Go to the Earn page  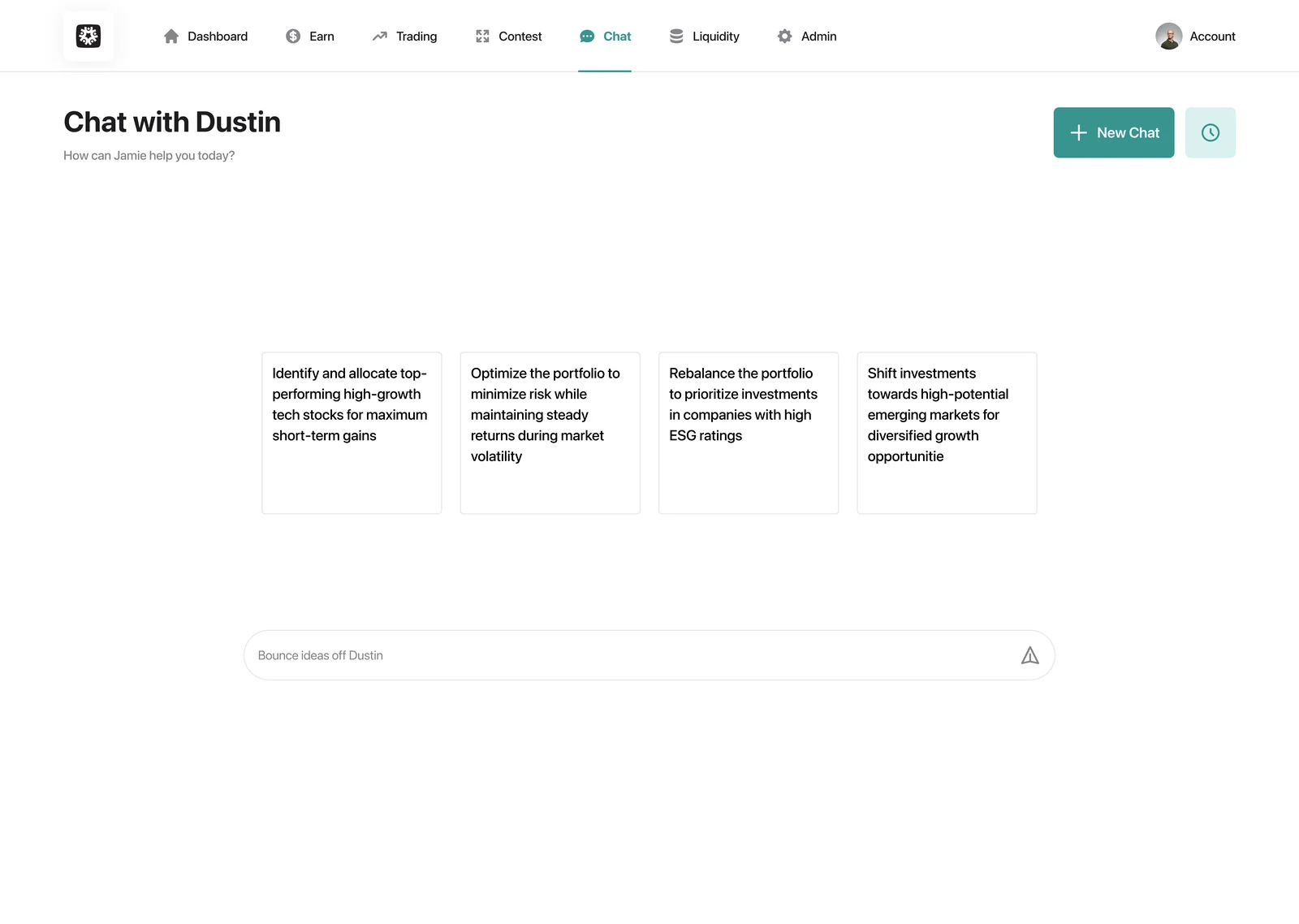click(x=322, y=37)
